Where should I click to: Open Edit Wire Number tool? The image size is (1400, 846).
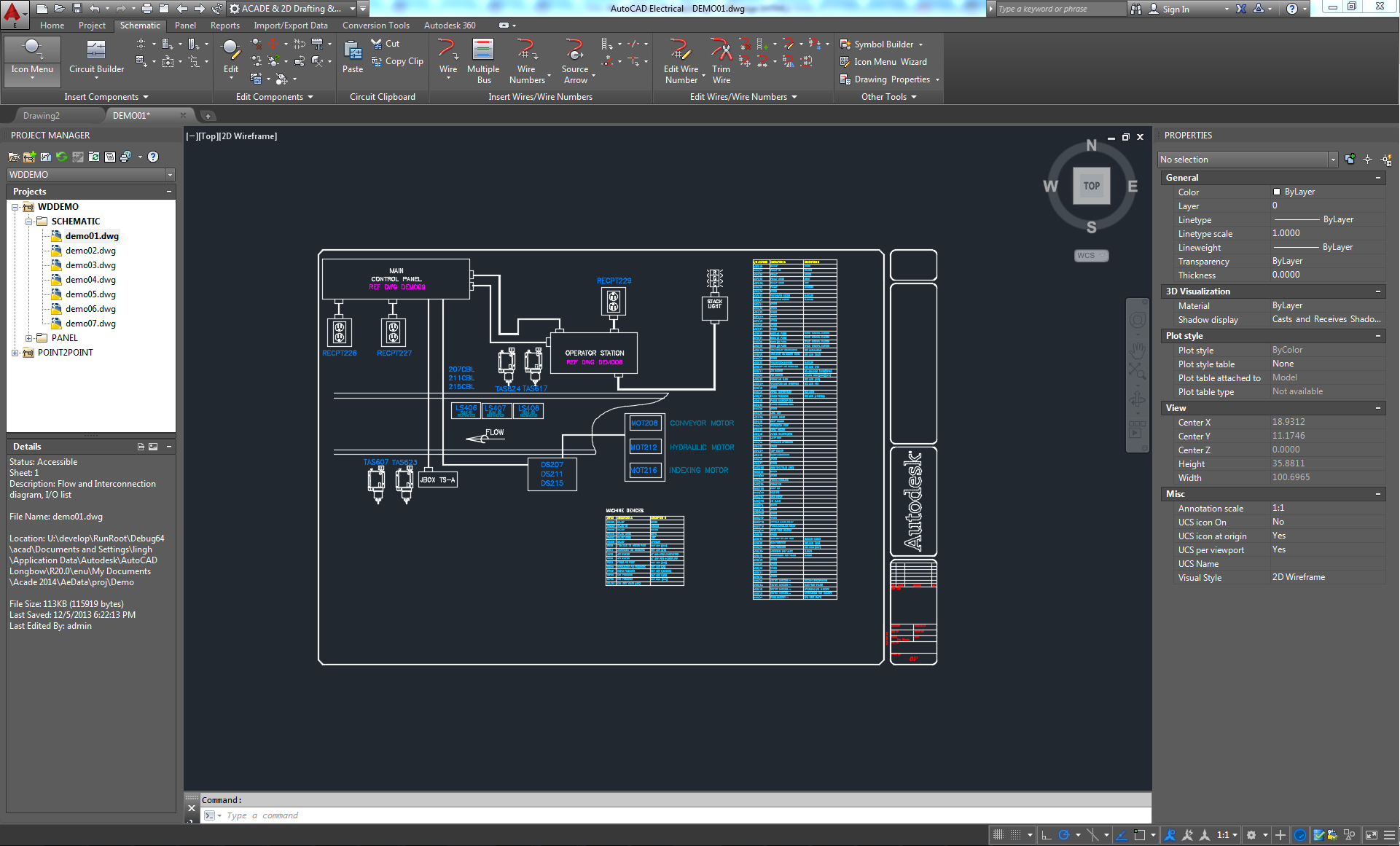pyautogui.click(x=681, y=61)
